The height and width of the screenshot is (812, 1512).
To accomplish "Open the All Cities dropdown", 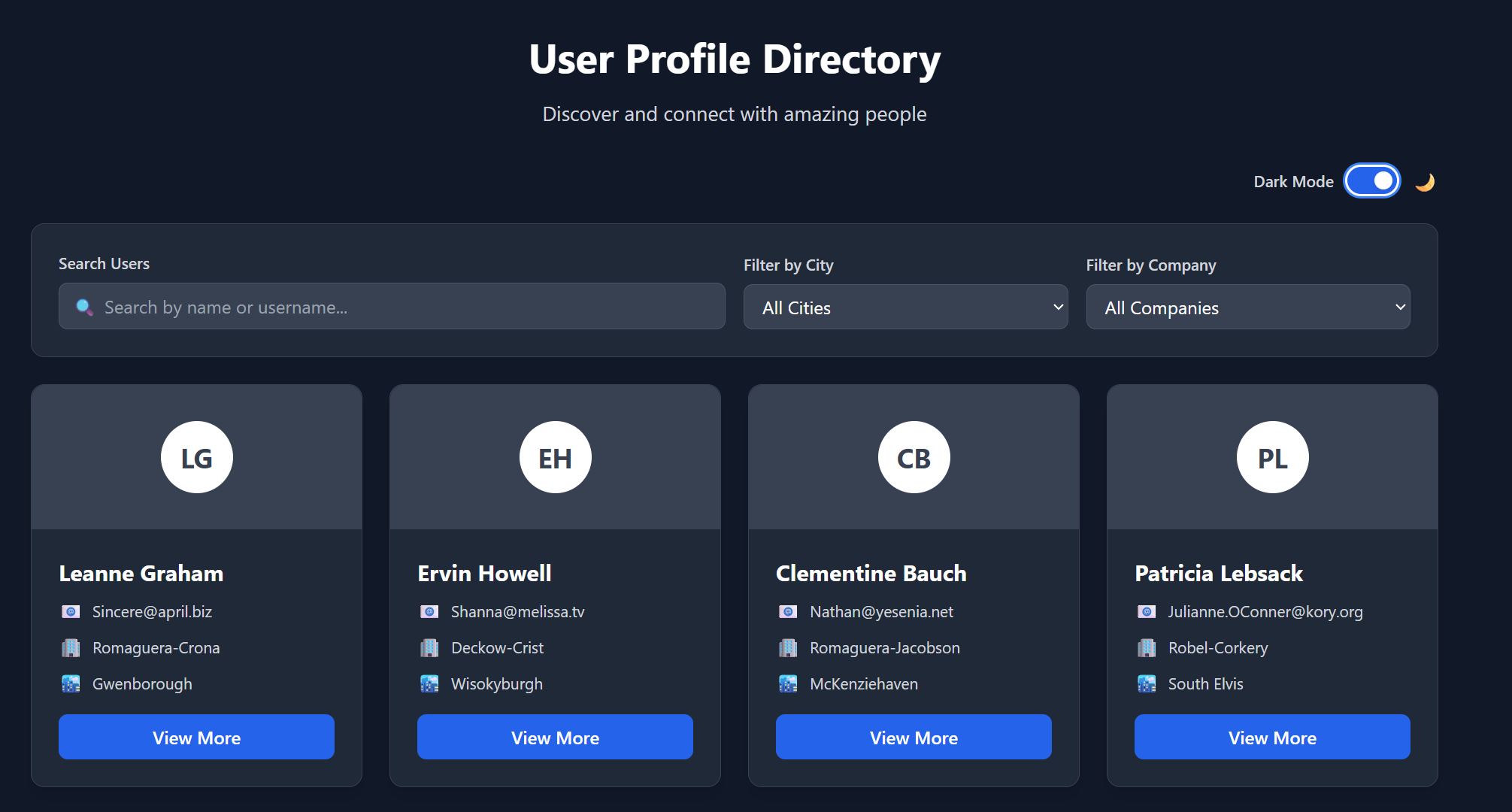I will [905, 307].
